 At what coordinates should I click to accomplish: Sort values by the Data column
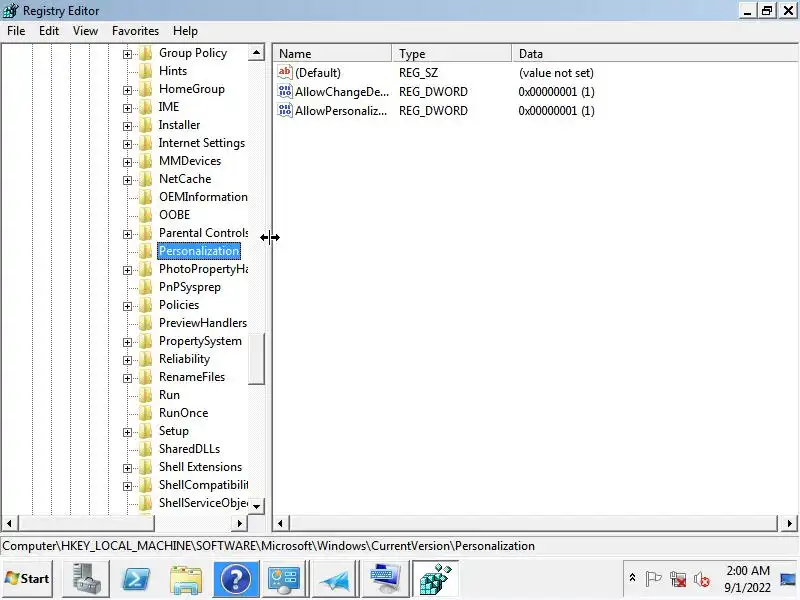point(655,54)
